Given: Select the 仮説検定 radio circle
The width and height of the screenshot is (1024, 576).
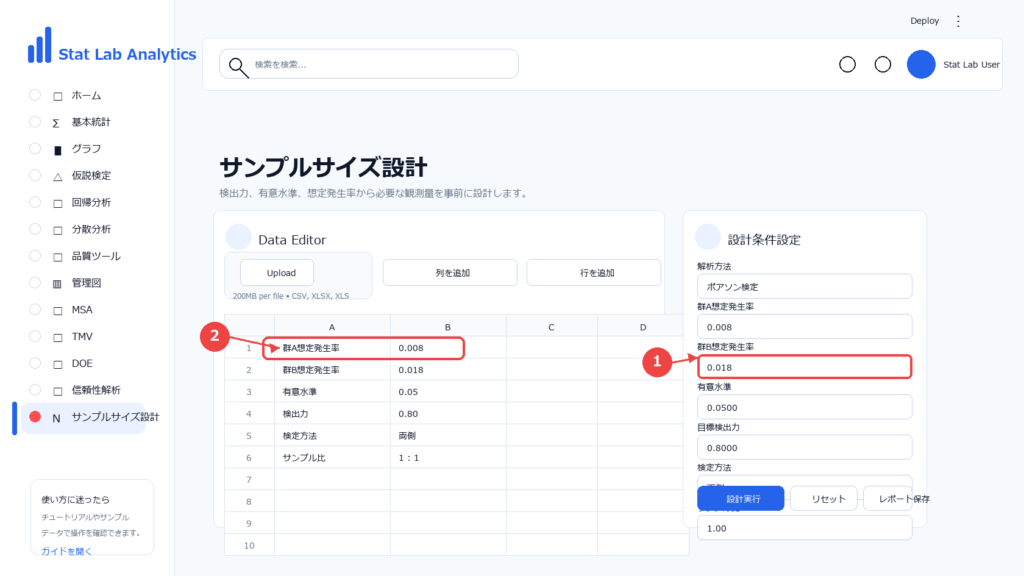Looking at the screenshot, I should (x=35, y=175).
